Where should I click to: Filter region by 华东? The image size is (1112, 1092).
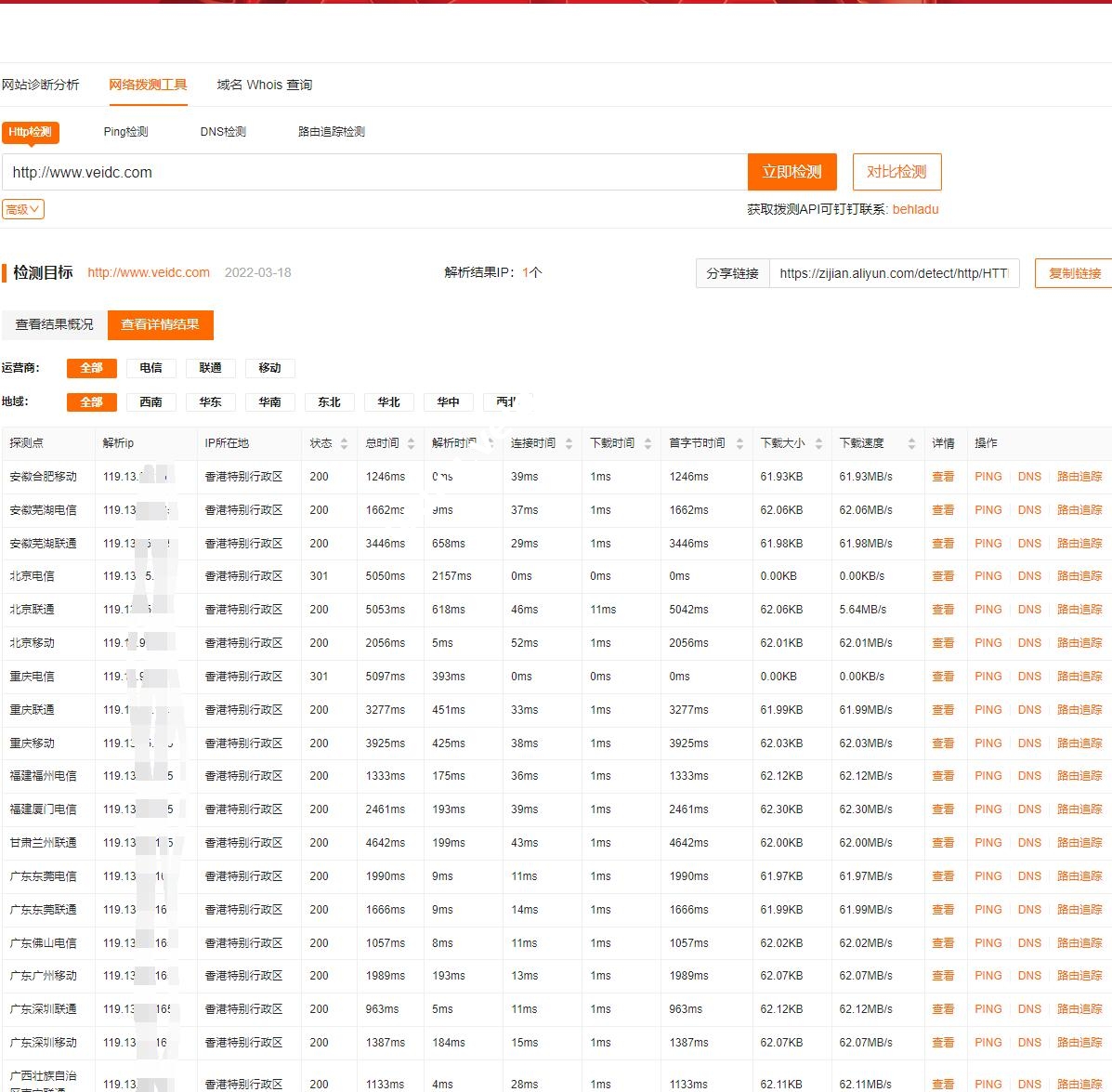coord(210,402)
